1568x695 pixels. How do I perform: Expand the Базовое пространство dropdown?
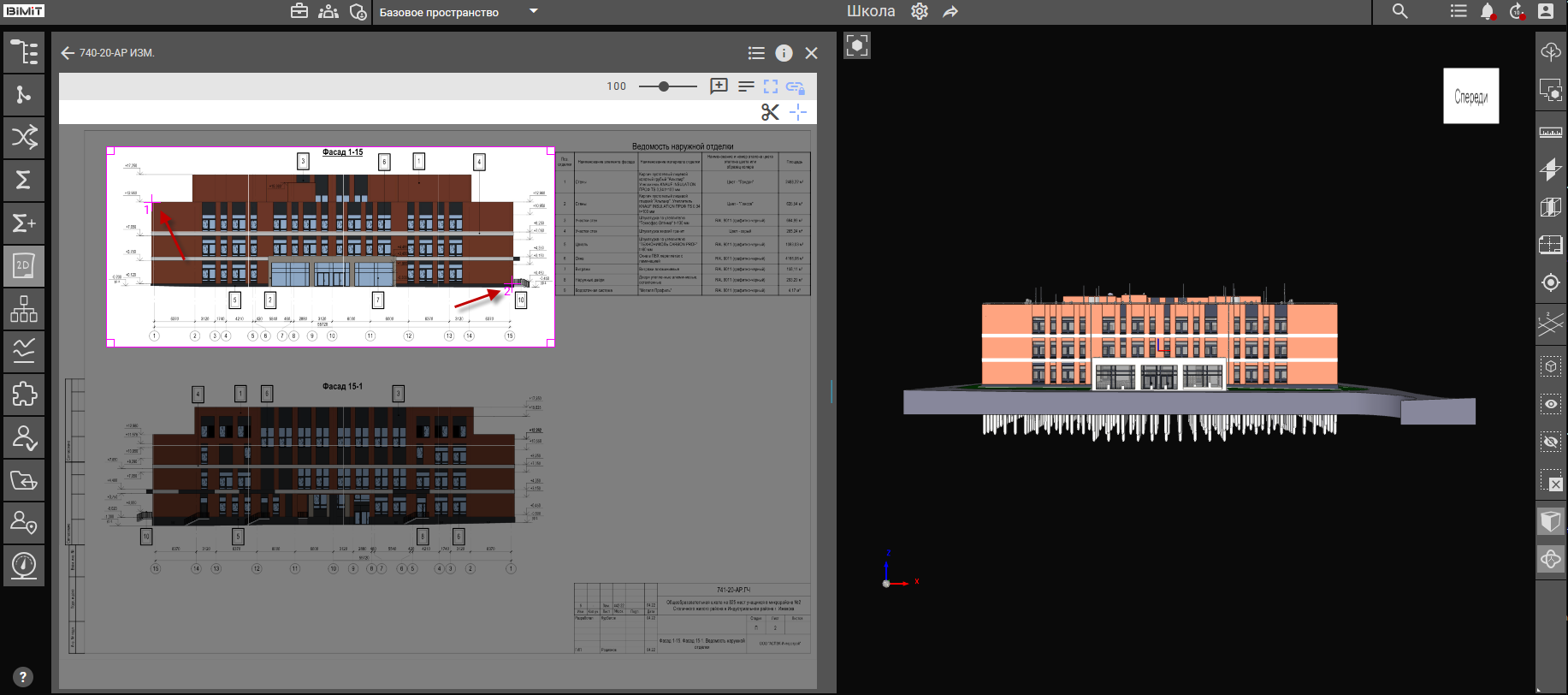point(534,12)
